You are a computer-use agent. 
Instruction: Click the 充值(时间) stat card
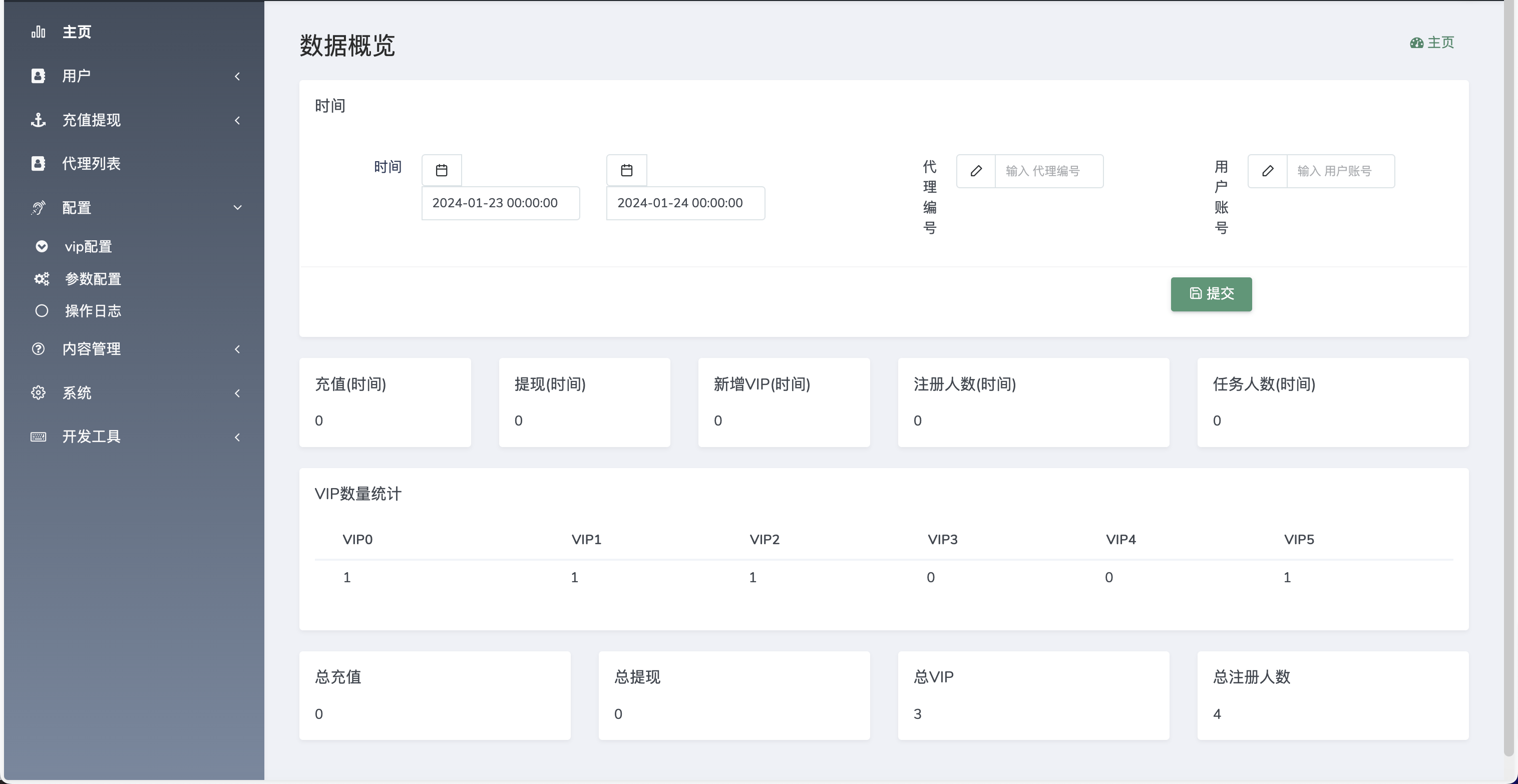385,402
